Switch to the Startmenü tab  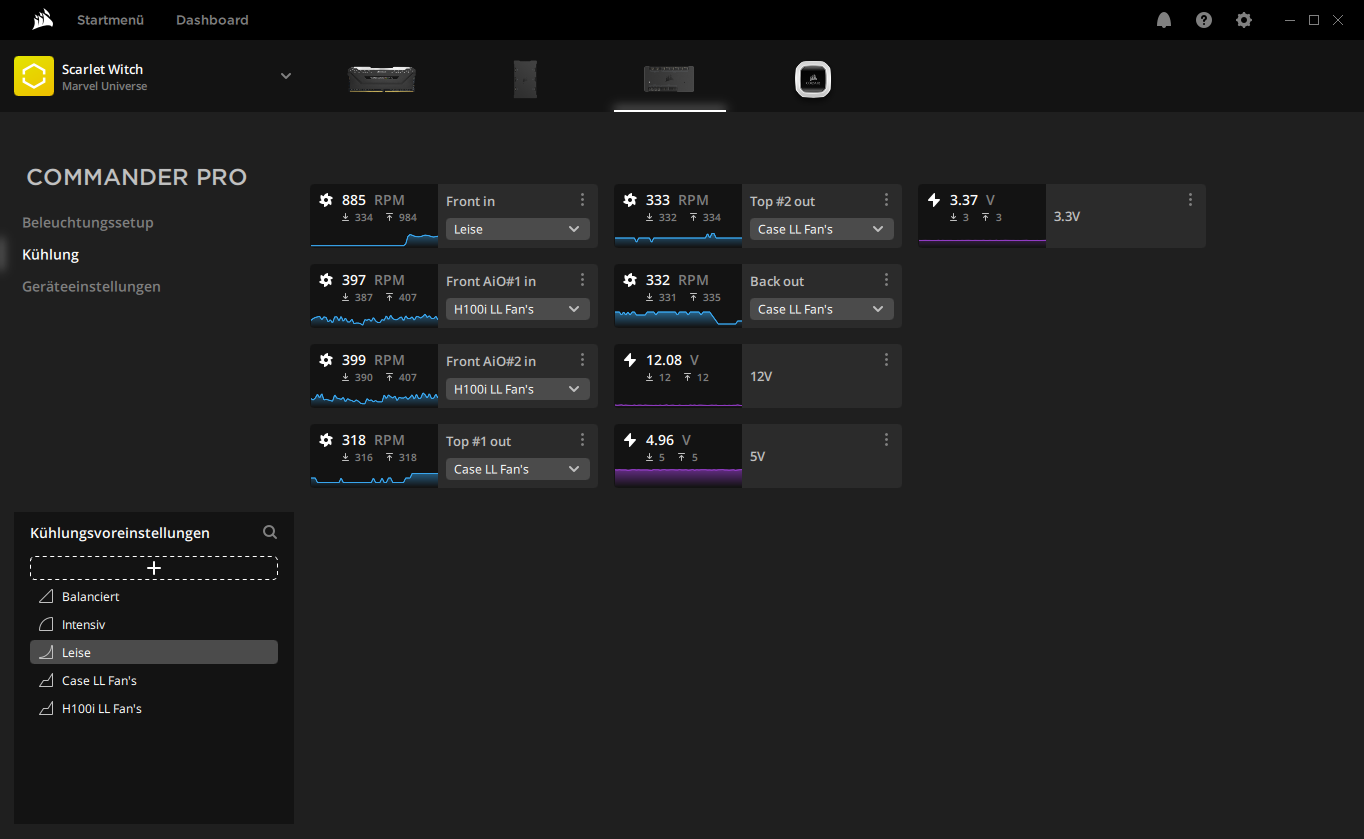click(110, 20)
